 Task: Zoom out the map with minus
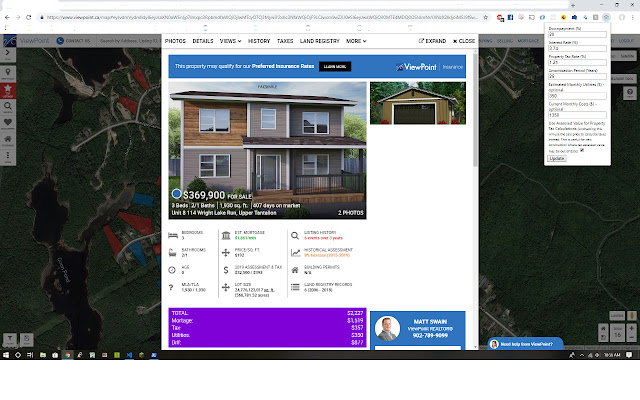tap(631, 338)
